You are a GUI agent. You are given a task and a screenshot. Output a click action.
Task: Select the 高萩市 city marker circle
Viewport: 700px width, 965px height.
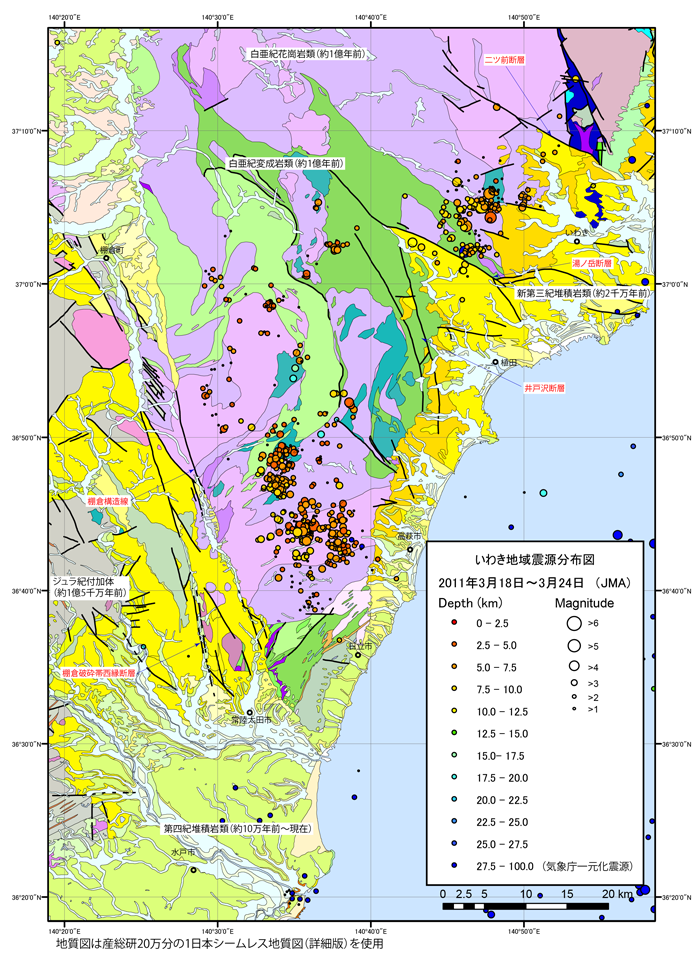click(410, 550)
